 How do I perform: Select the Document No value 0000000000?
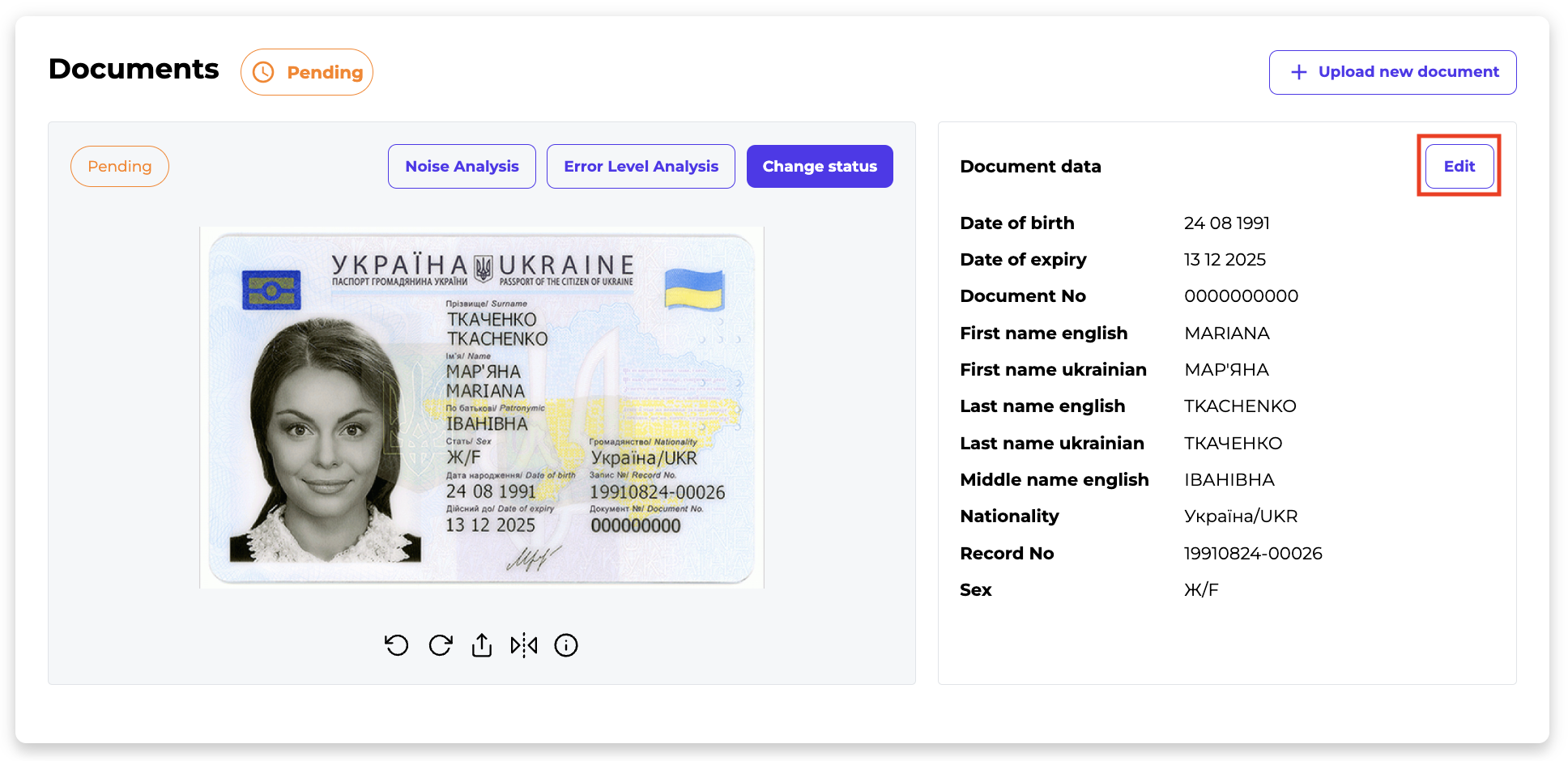(1241, 296)
